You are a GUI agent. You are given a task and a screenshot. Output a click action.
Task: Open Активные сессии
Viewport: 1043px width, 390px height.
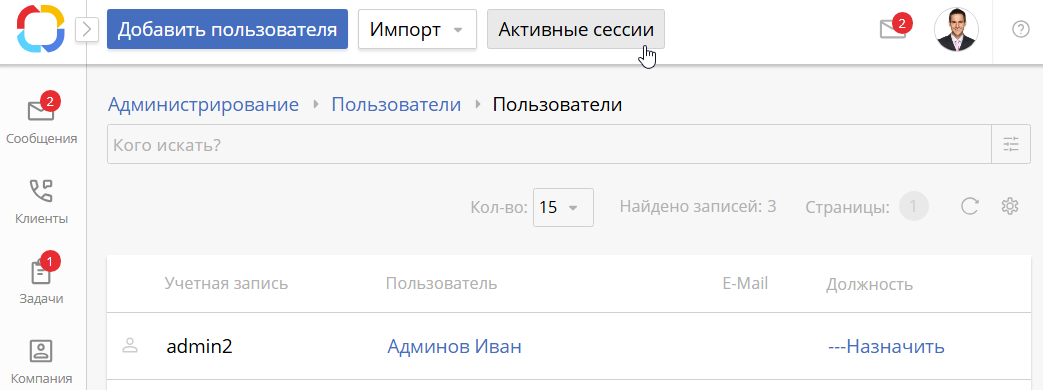(576, 29)
